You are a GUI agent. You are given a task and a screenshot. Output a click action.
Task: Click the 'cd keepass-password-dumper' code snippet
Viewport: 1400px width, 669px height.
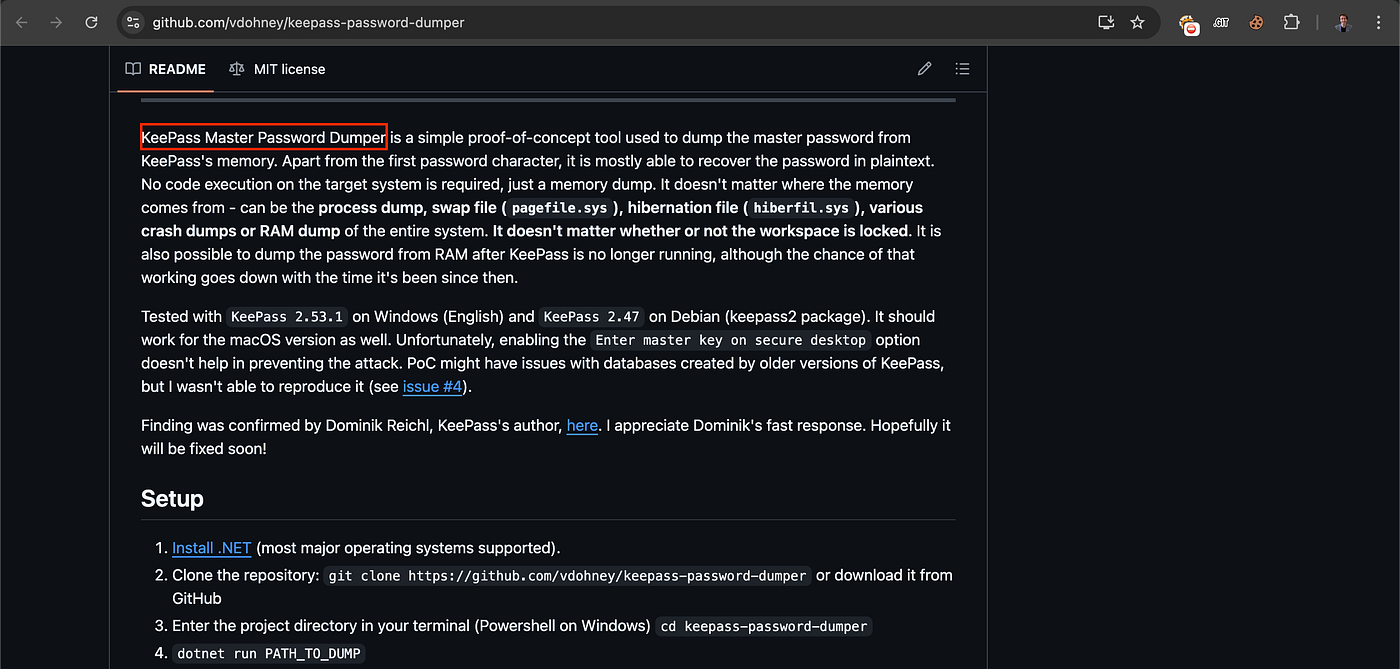pyautogui.click(x=765, y=626)
